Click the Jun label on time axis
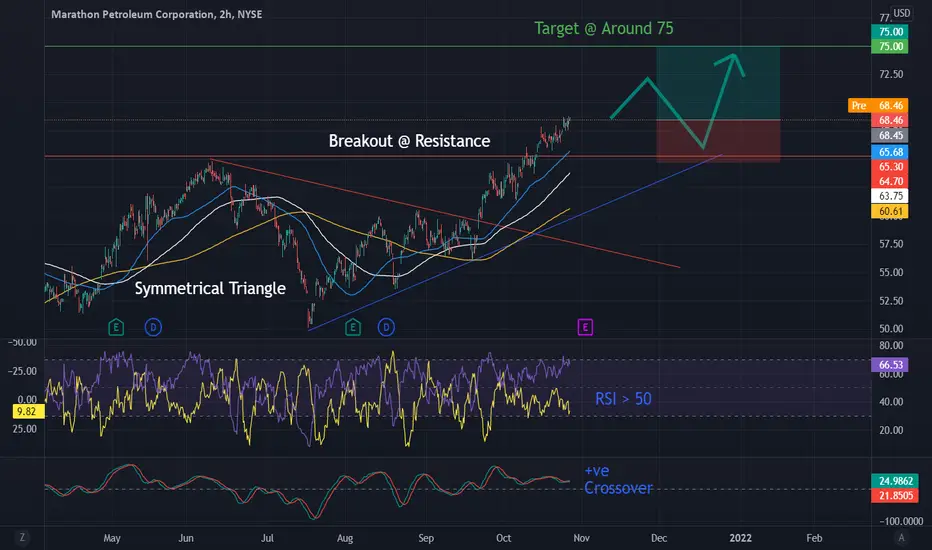 186,538
